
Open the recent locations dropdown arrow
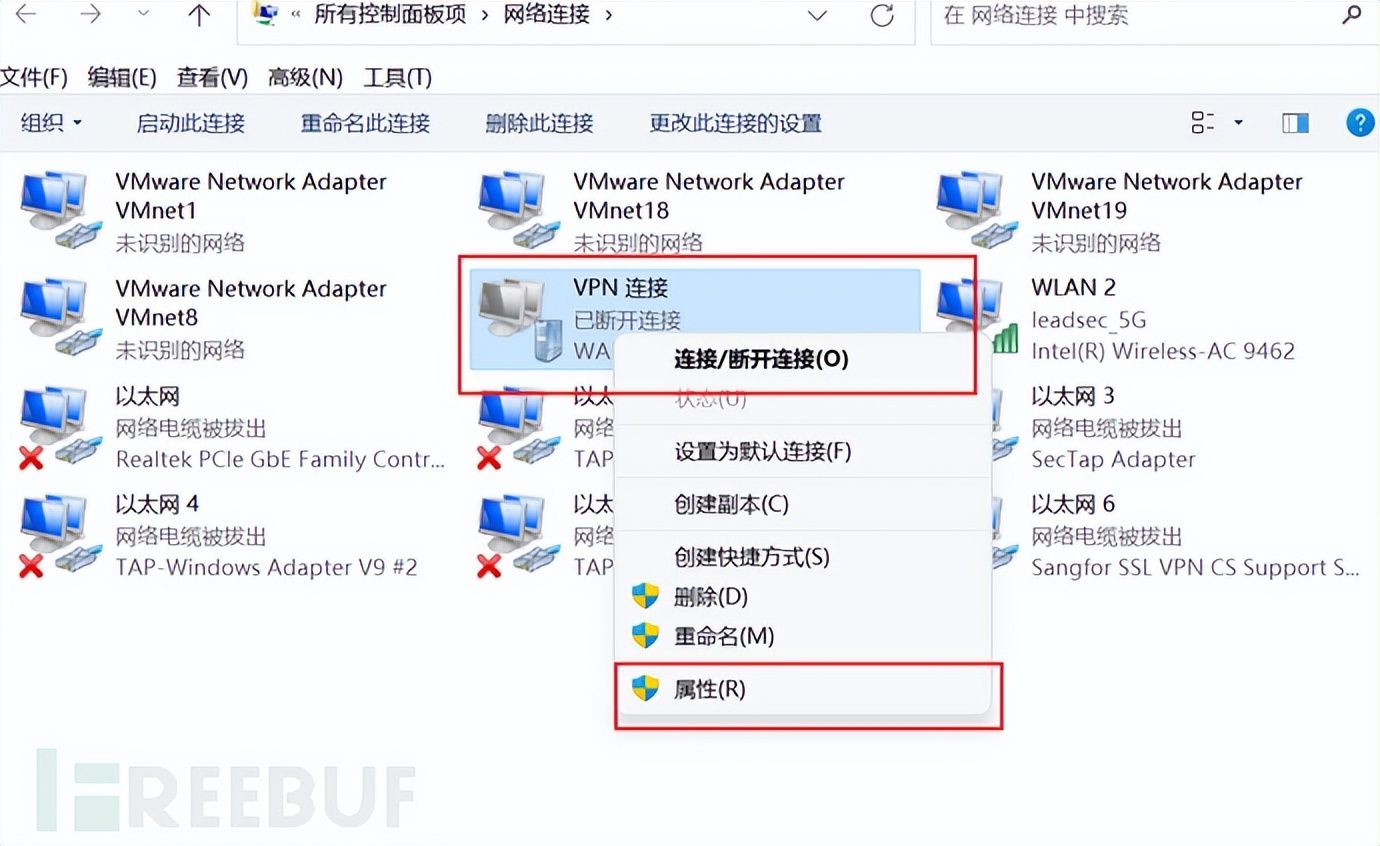click(143, 15)
